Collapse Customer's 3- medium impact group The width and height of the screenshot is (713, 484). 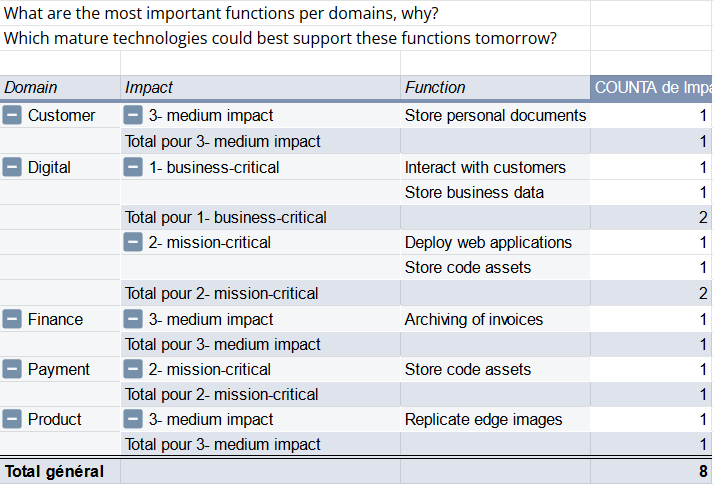[133, 115]
